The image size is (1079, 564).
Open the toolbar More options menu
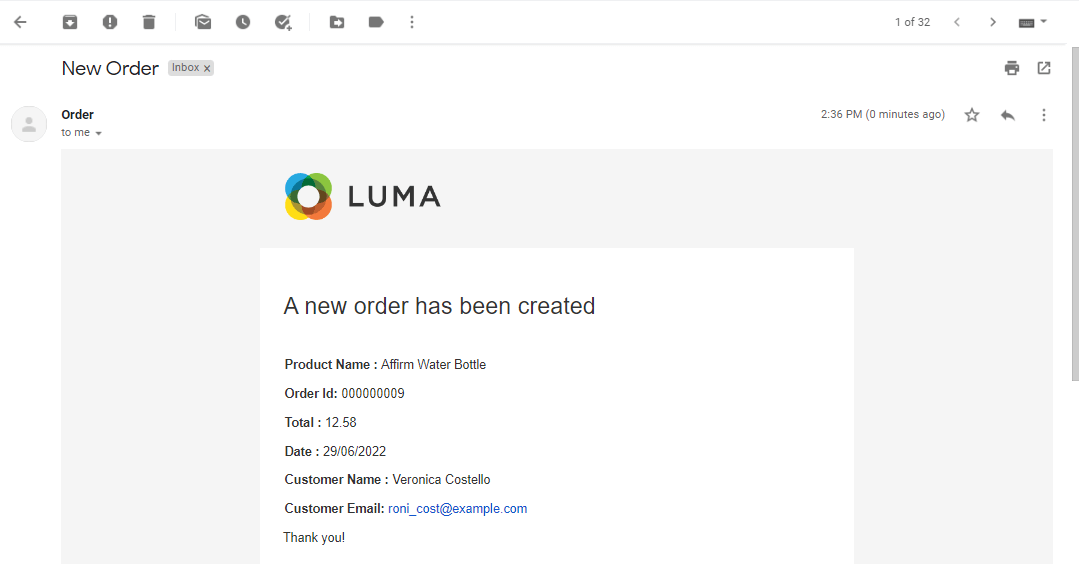(413, 22)
